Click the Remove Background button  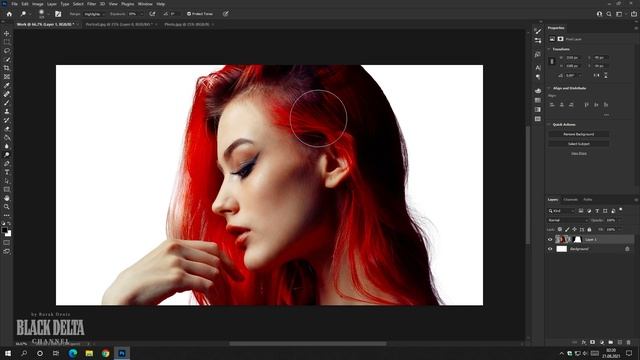(579, 134)
